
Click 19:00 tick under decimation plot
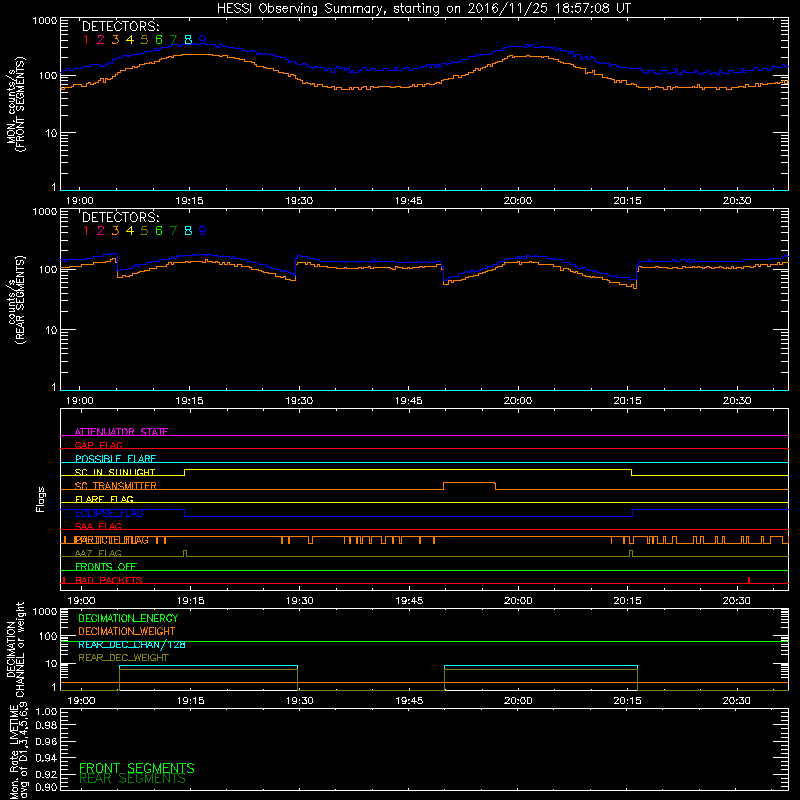point(81,701)
